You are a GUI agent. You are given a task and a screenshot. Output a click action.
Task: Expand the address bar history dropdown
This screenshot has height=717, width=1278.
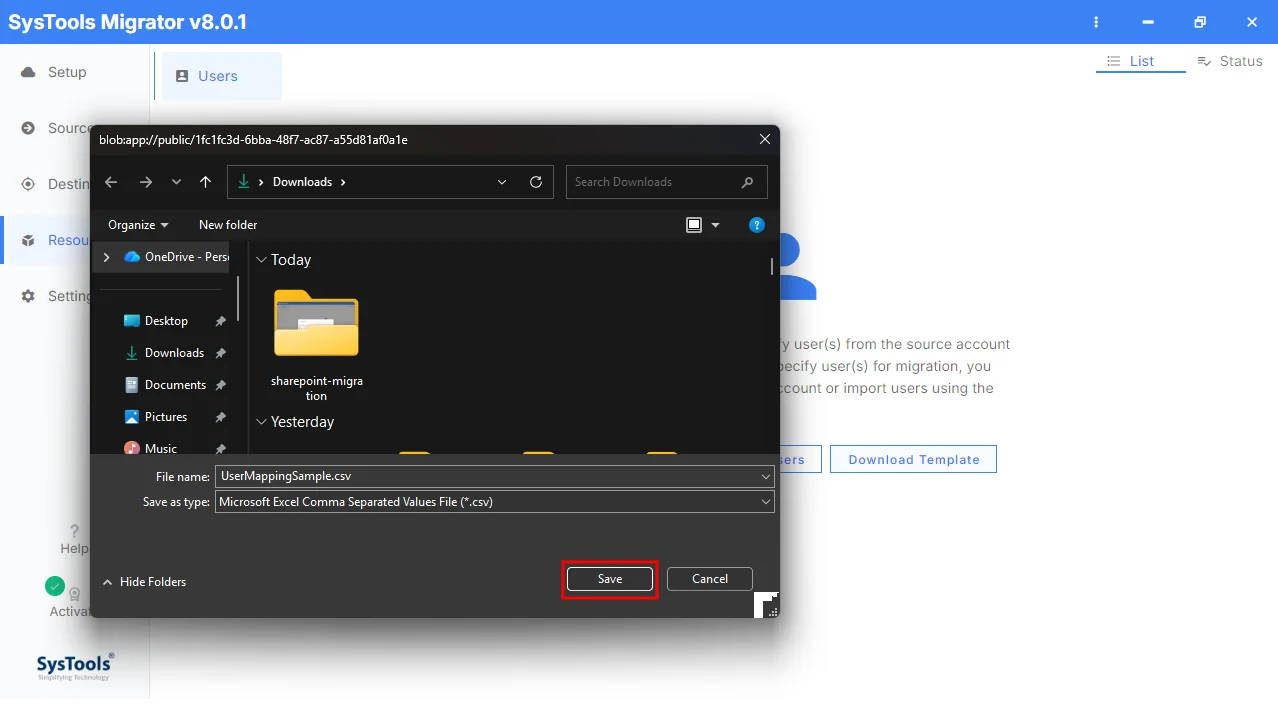502,182
